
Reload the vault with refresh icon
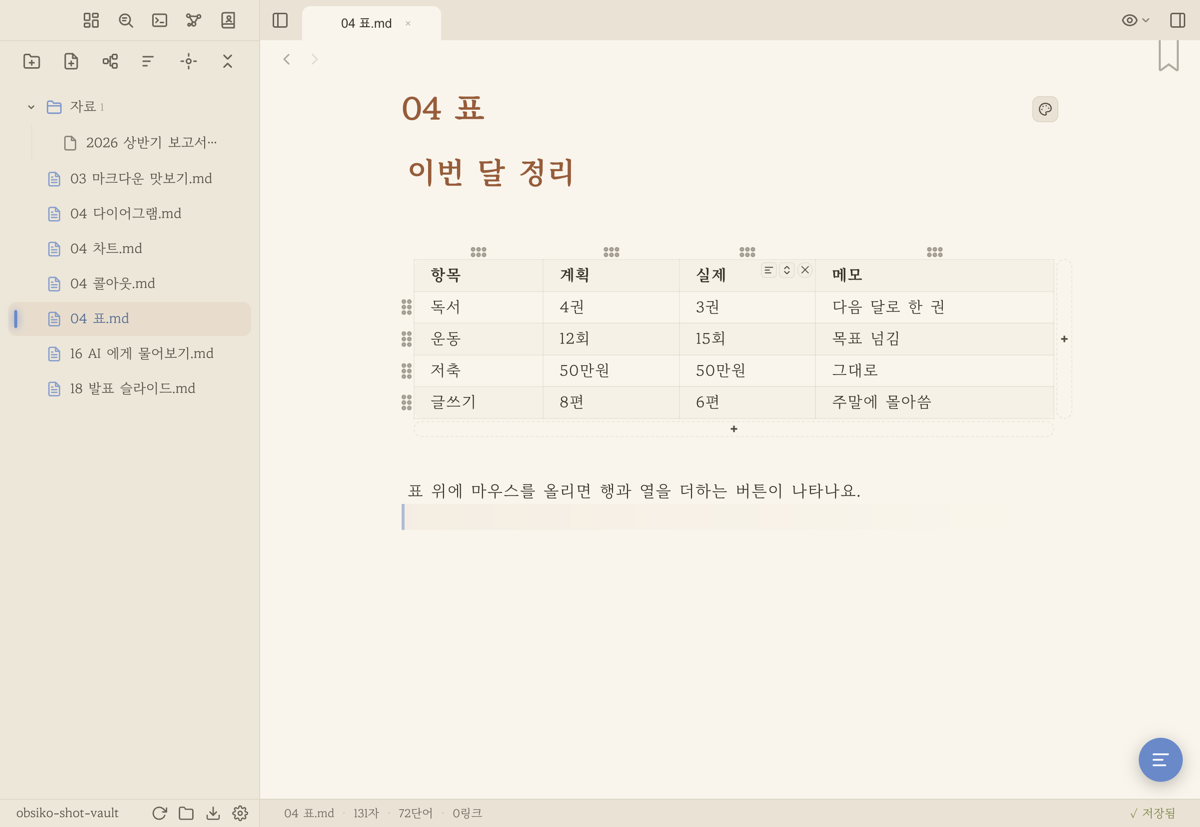click(x=159, y=813)
